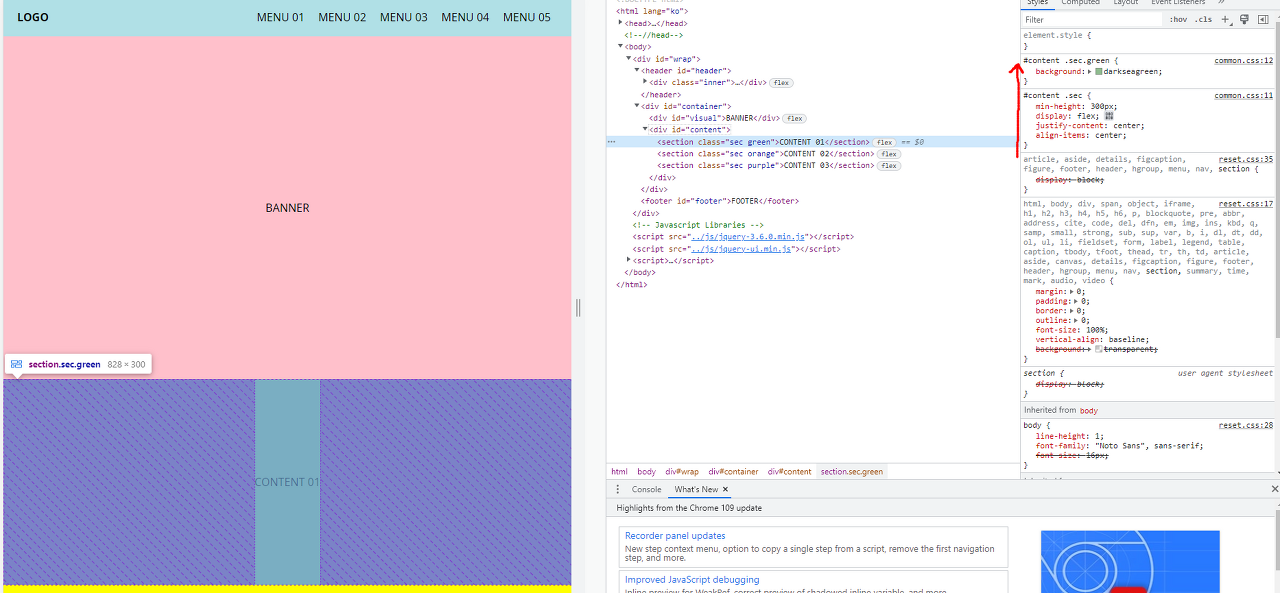1280x593 pixels.
Task: Open the reset.css:35 source link
Action: (1246, 159)
